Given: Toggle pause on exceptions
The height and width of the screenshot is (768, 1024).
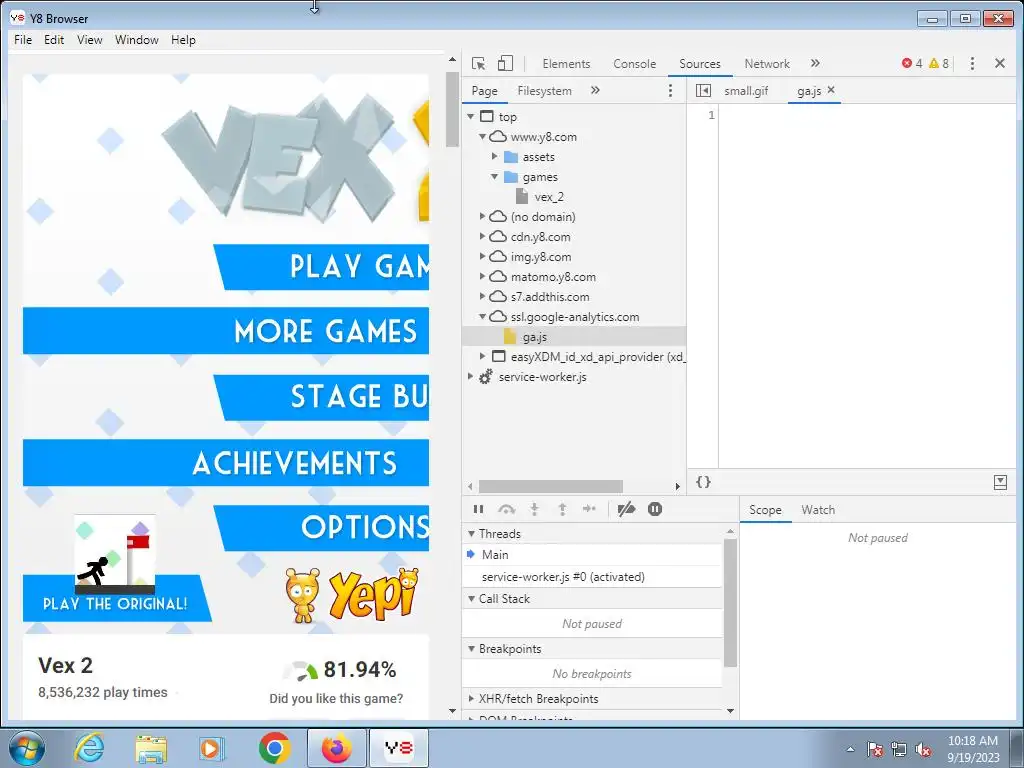Looking at the screenshot, I should tap(655, 509).
